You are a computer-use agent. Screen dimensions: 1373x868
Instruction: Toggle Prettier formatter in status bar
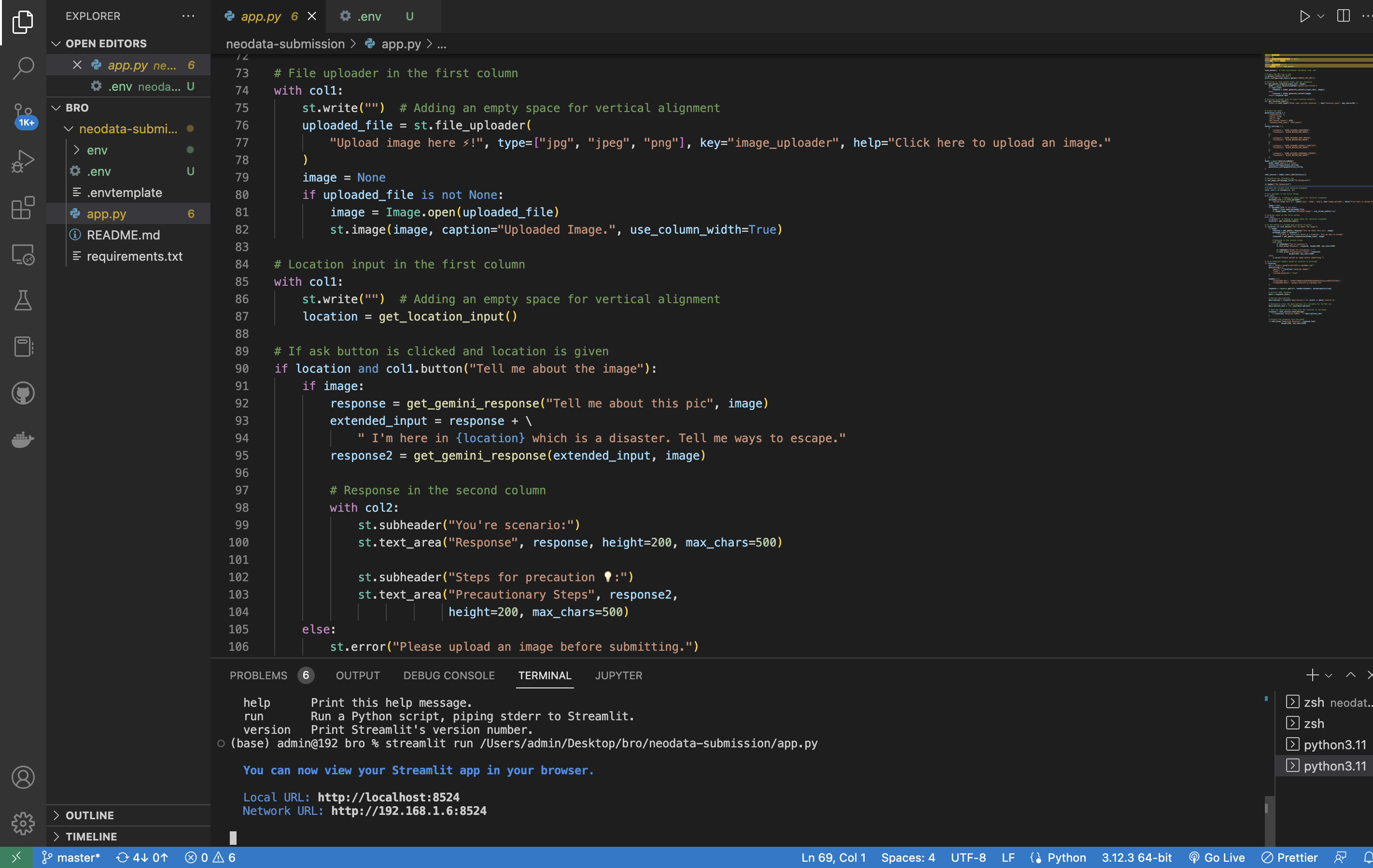coord(1289,857)
